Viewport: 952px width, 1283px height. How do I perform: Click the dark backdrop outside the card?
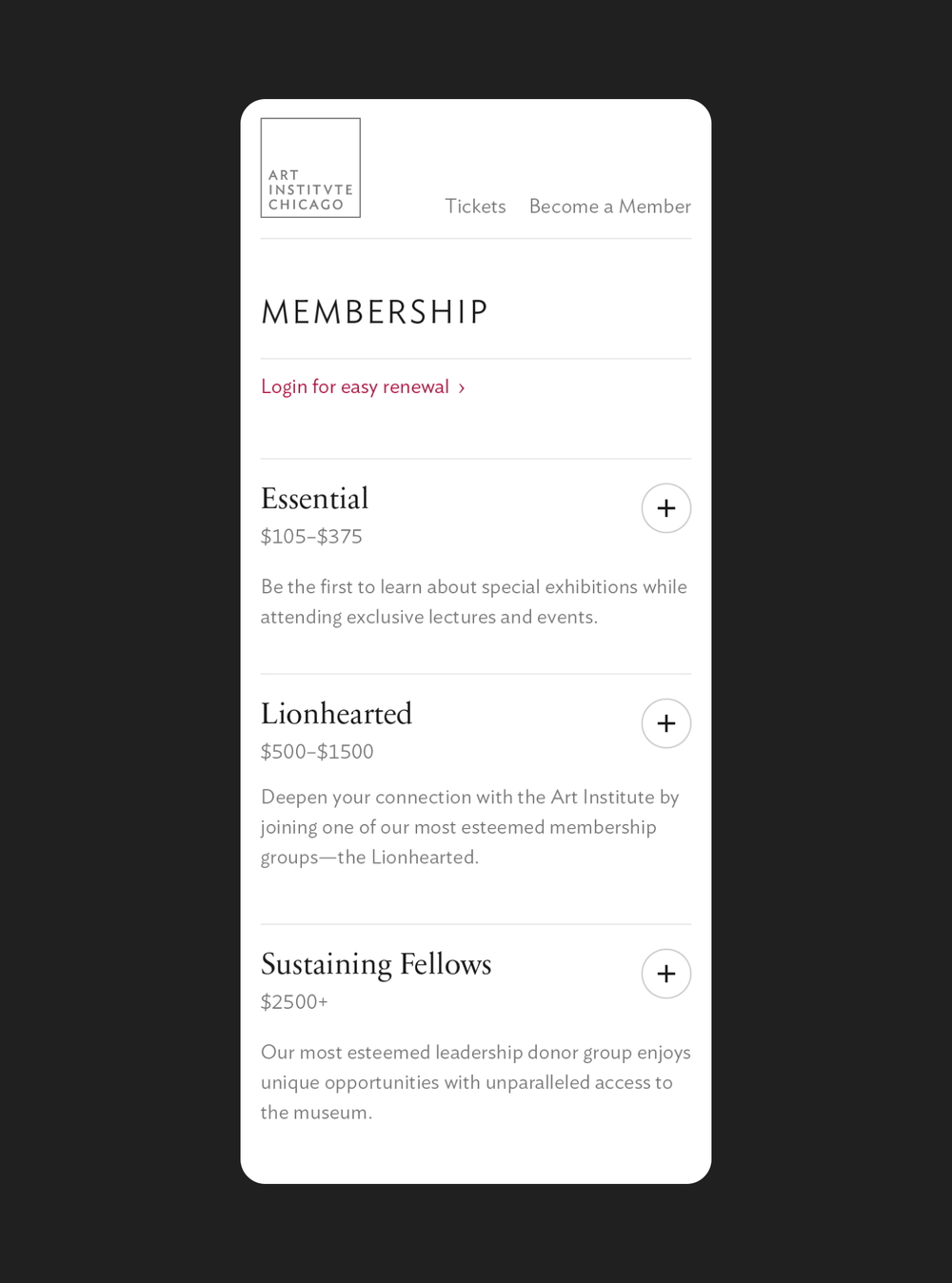pos(114,571)
